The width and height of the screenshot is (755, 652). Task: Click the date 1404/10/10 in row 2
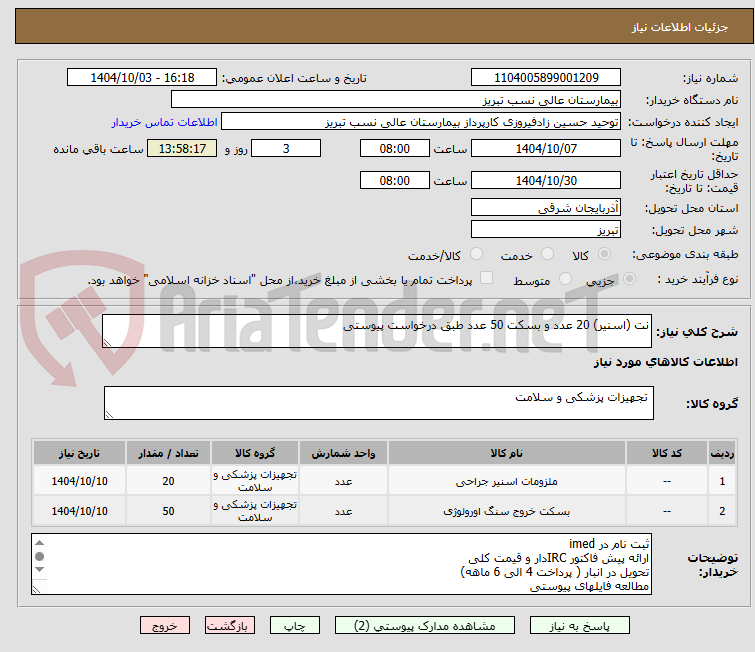tap(79, 511)
